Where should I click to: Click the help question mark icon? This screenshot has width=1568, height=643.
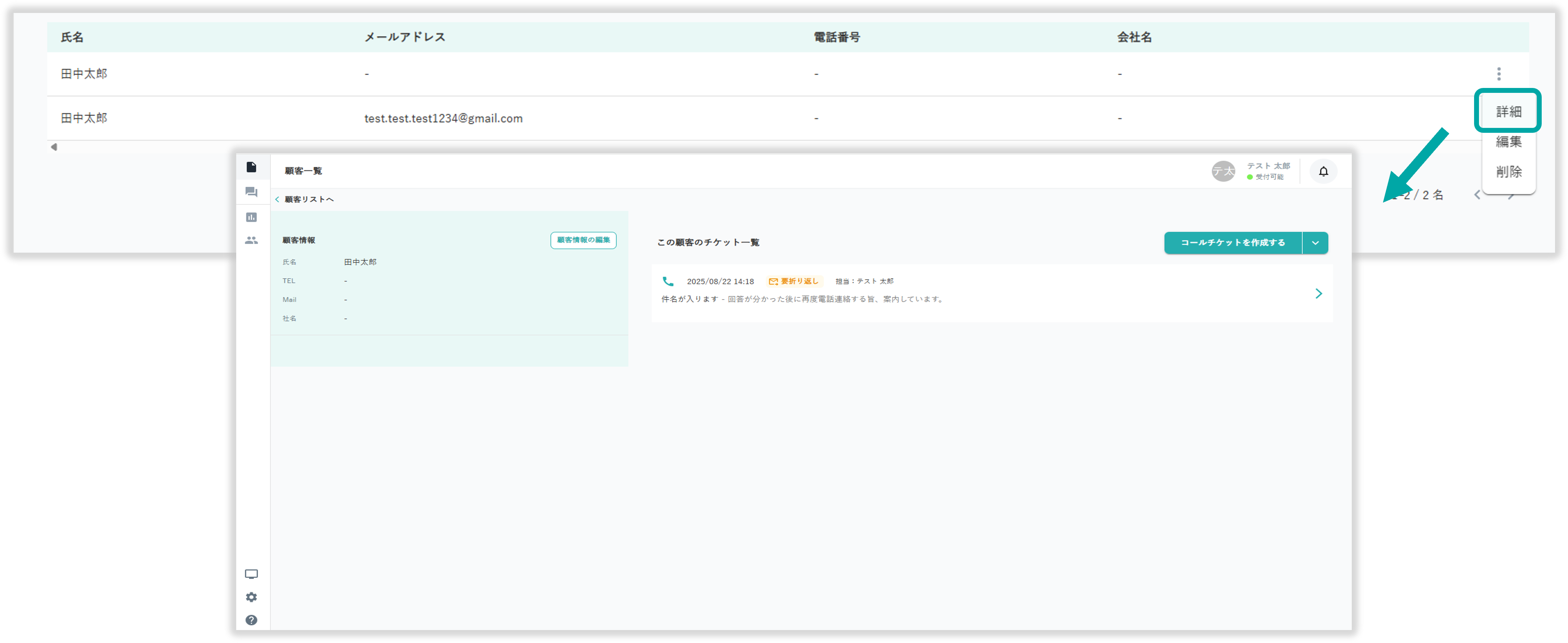(x=251, y=620)
